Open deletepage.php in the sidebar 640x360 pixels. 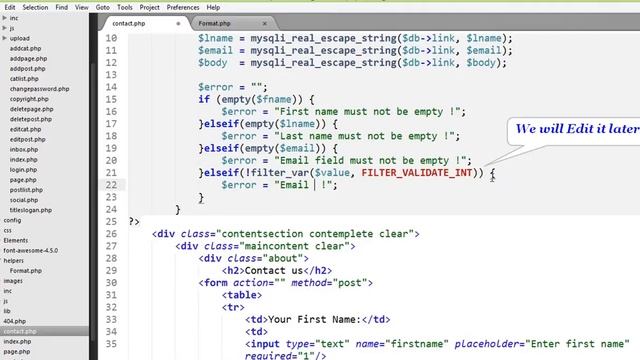point(31,109)
